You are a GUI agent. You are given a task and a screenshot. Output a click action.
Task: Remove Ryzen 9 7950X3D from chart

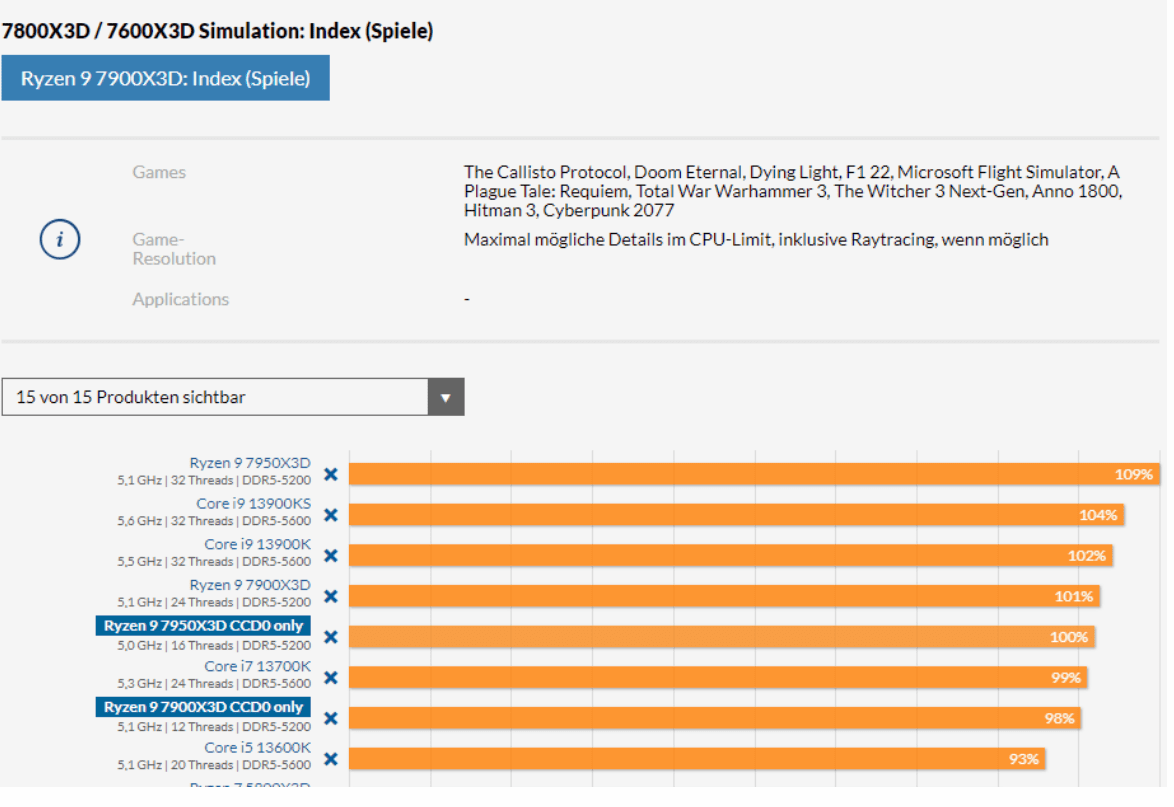[x=331, y=474]
